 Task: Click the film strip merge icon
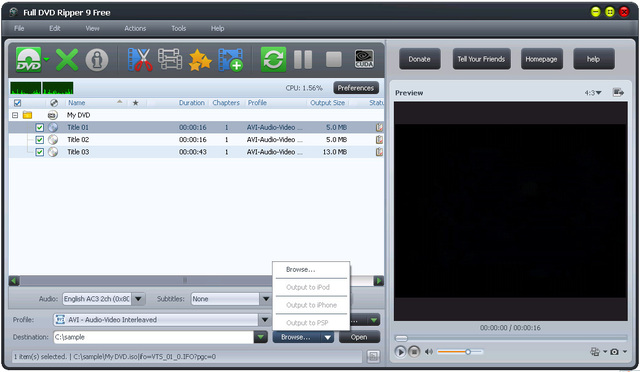pyautogui.click(x=170, y=60)
